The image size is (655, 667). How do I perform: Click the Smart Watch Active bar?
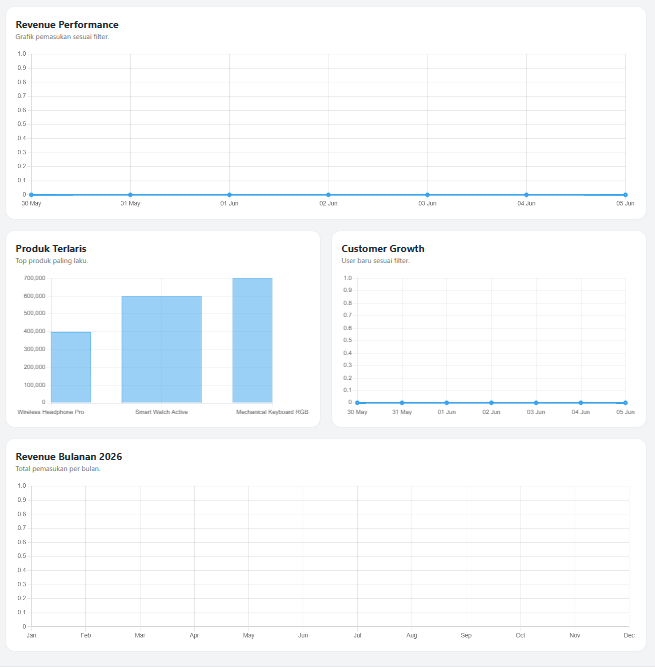(162, 349)
